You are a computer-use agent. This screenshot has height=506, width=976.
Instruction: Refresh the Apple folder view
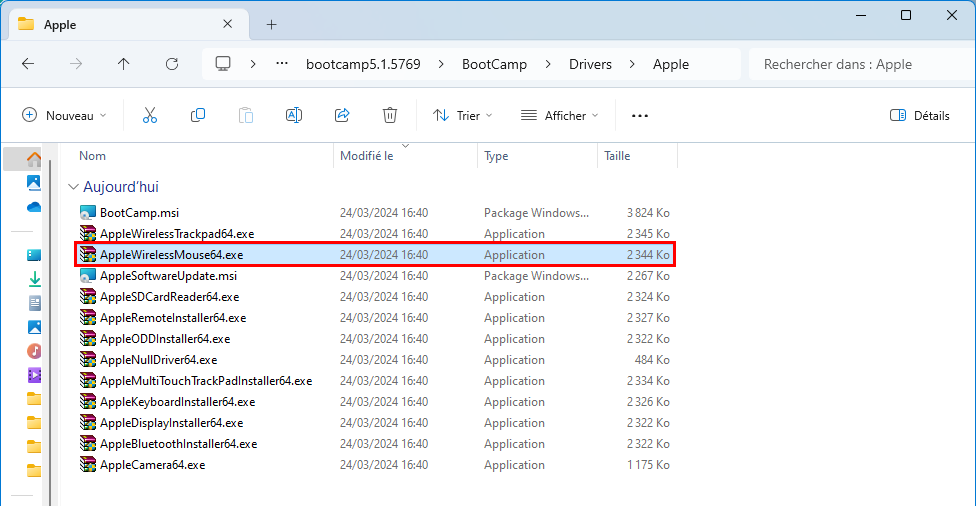pos(172,64)
